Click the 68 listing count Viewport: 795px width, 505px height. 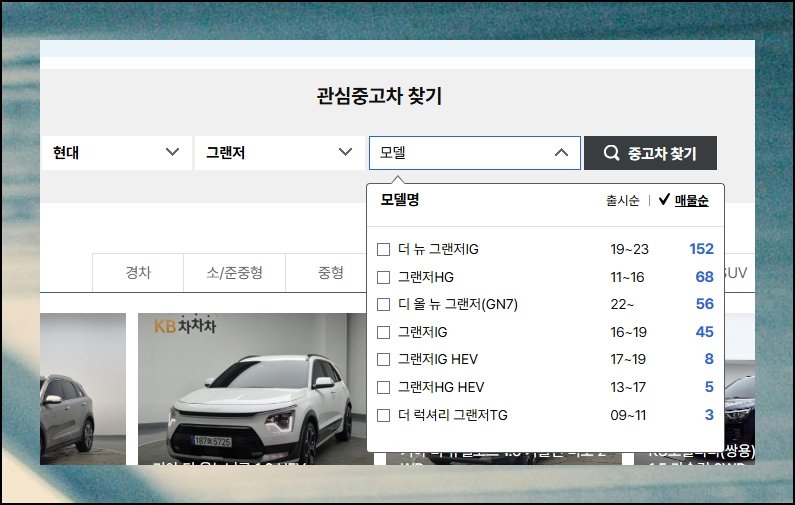tap(704, 277)
